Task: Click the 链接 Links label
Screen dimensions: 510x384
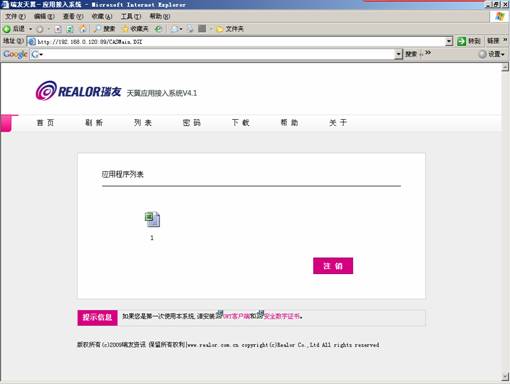Action: click(x=493, y=41)
